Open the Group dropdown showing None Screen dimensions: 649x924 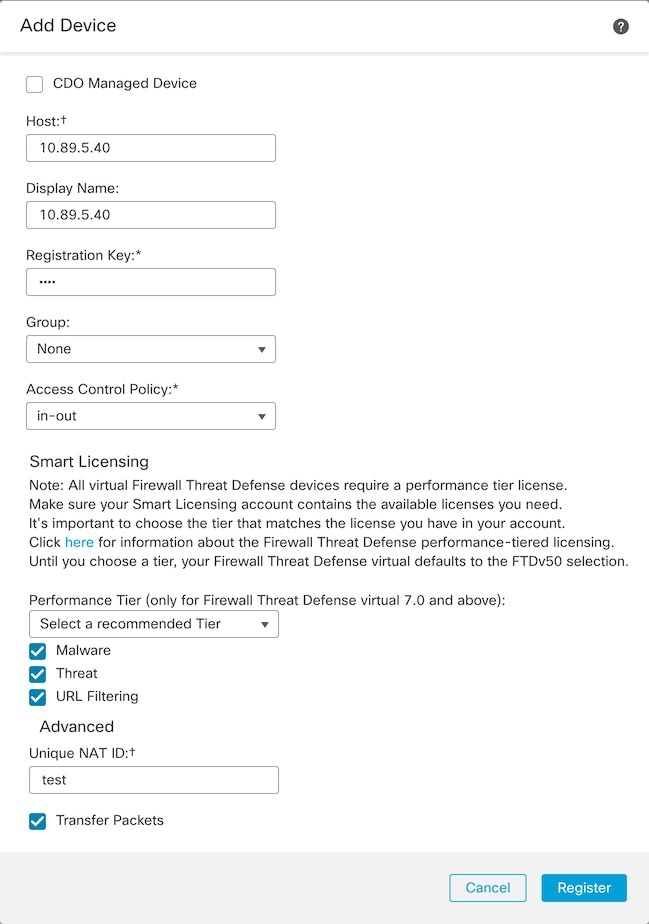point(150,348)
